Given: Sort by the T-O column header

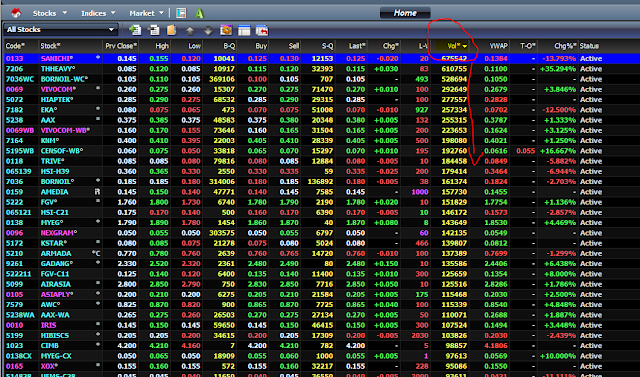Looking at the screenshot, I should tap(527, 46).
